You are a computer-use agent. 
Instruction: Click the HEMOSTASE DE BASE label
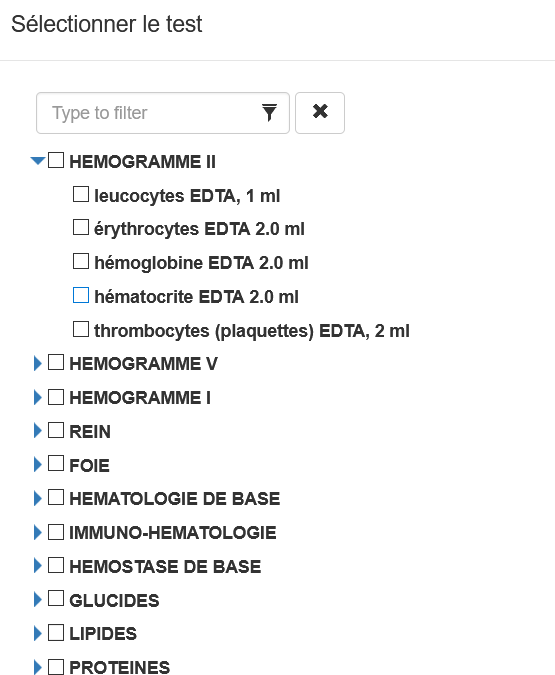pos(165,567)
